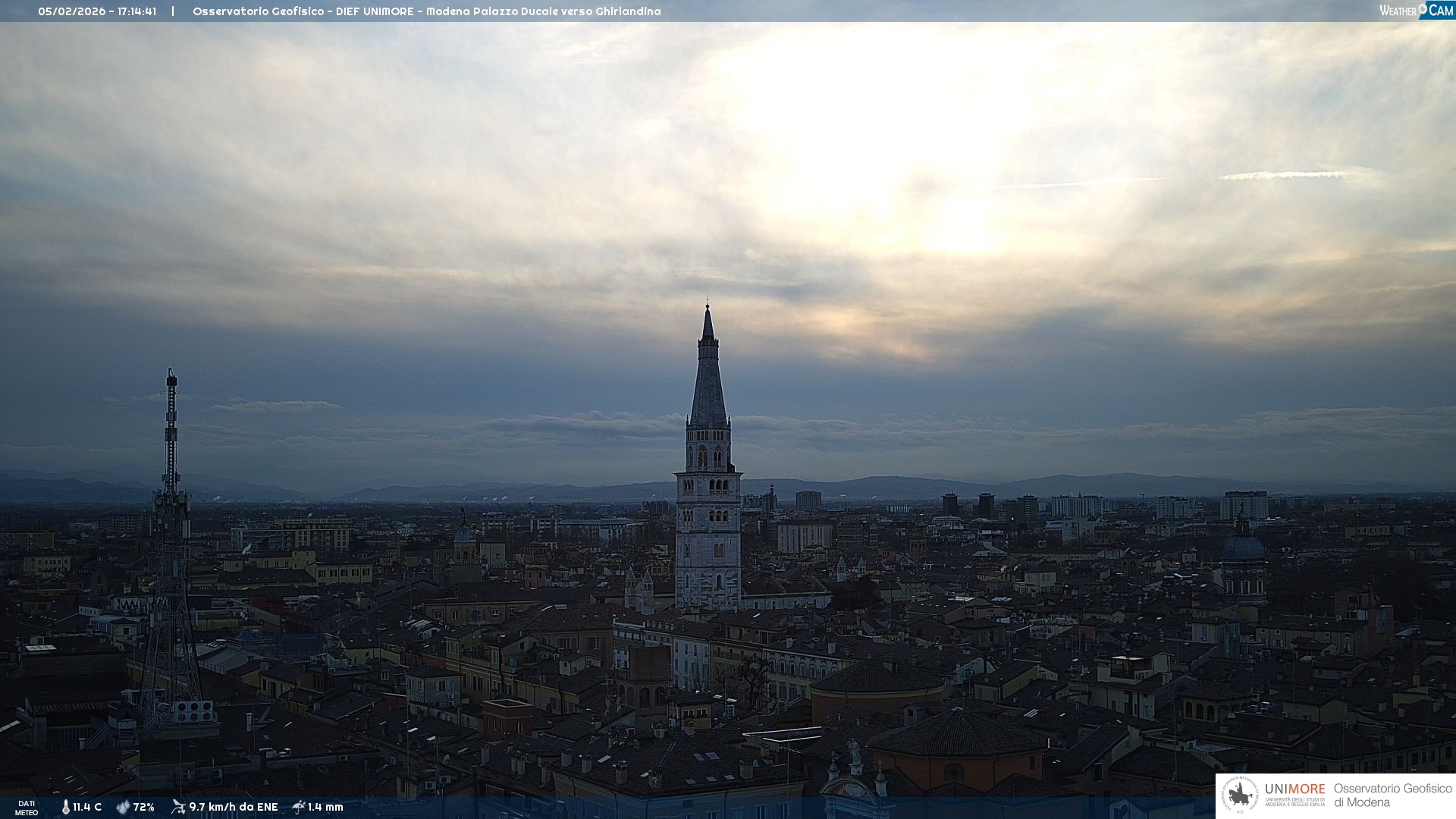Click the 1.4 mm rainfall value
The height and width of the screenshot is (819, 1456).
pos(325,807)
